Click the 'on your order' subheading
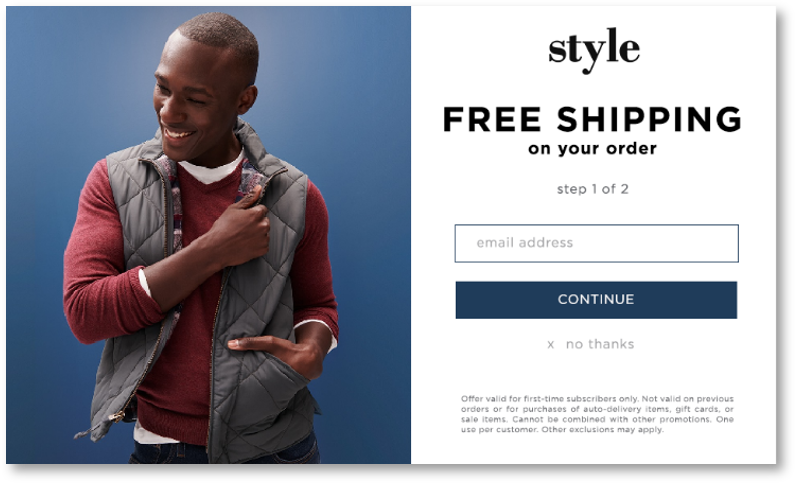This screenshot has height=483, width=796. (x=592, y=148)
